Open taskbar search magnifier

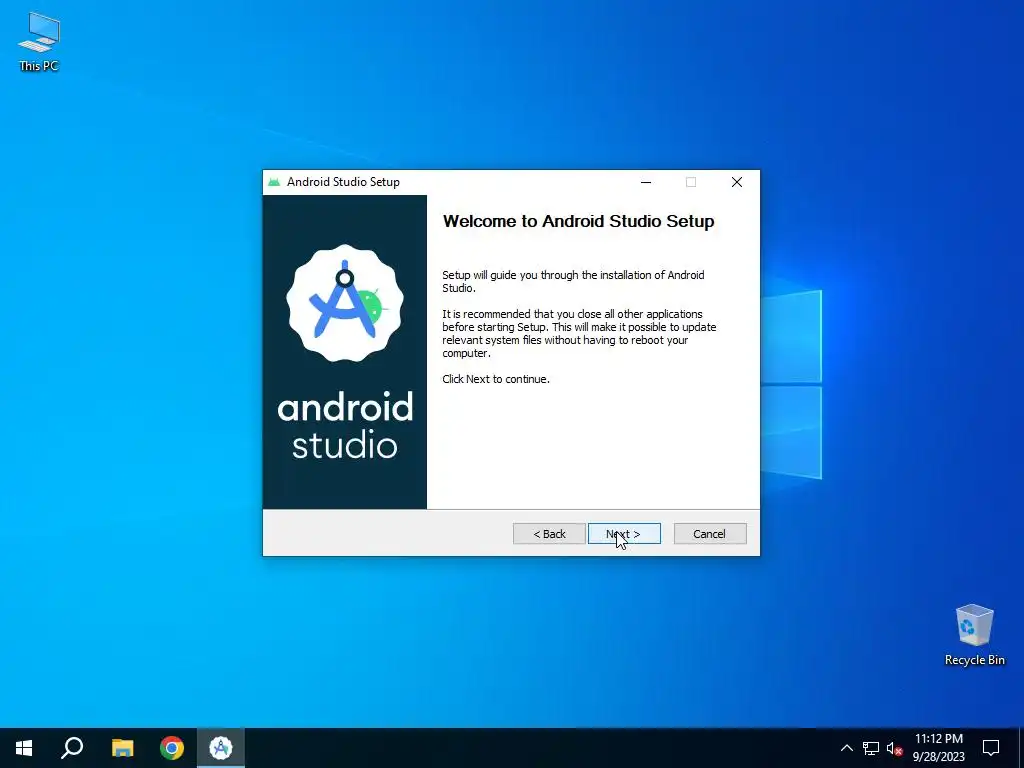tap(72, 748)
